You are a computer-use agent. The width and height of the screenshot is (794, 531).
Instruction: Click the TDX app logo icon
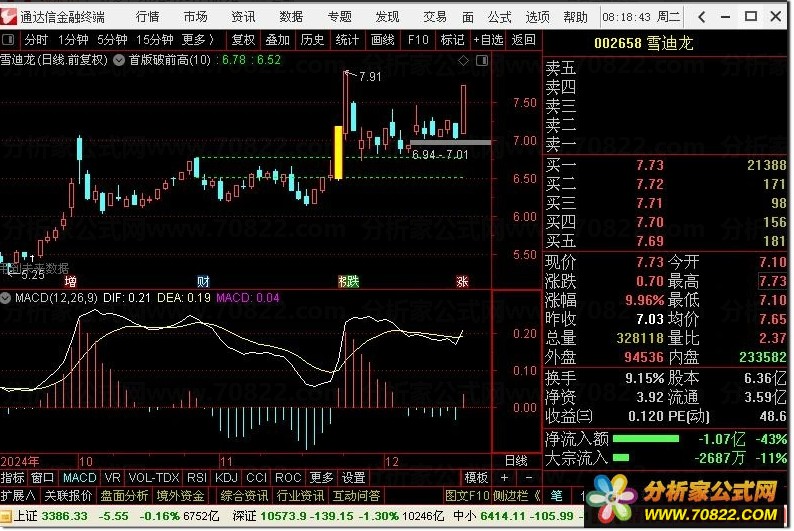[9, 17]
